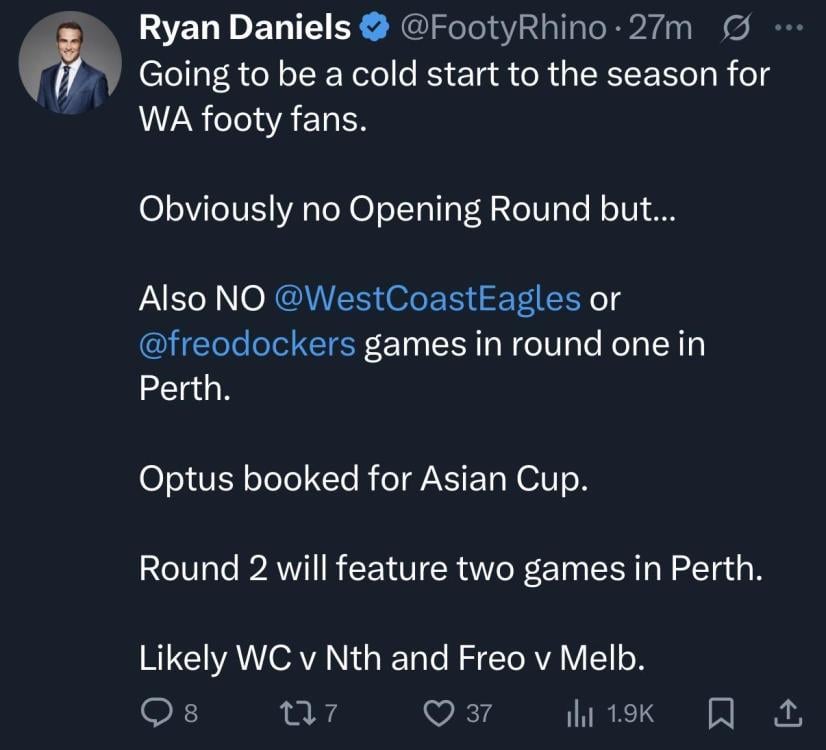Open view analytics bar chart icon
This screenshot has width=826, height=750.
point(581,712)
